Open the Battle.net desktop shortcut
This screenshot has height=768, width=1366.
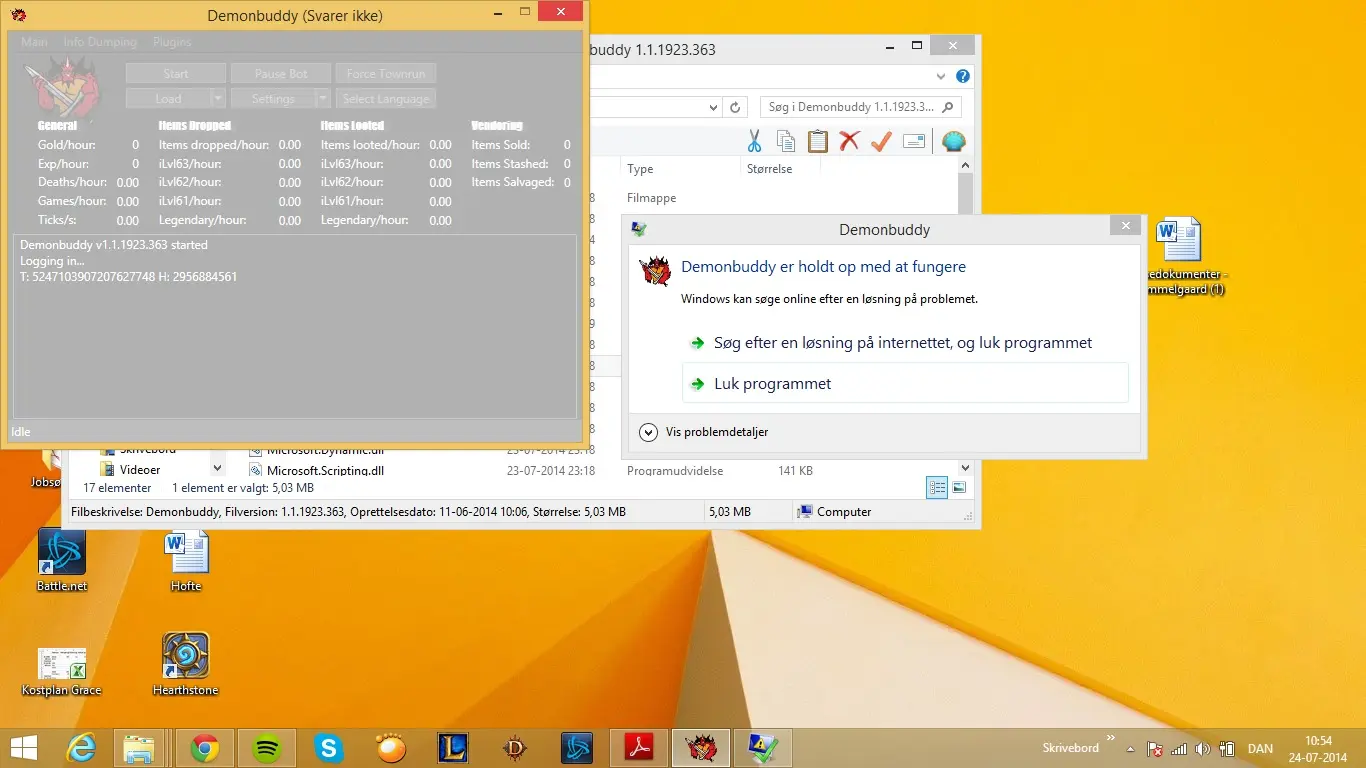62,560
